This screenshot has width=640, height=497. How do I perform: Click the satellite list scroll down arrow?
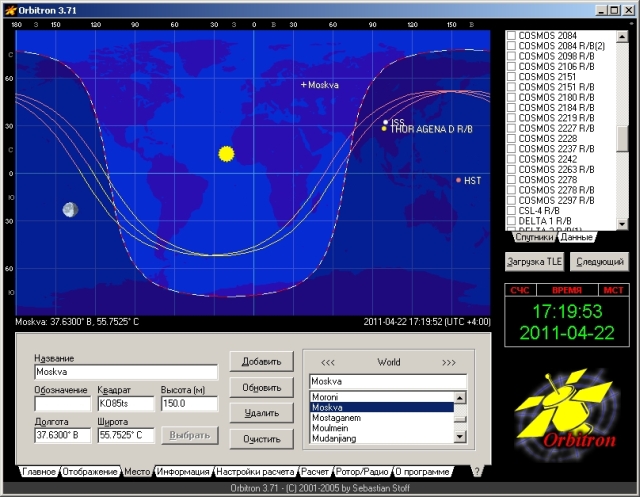coord(622,224)
